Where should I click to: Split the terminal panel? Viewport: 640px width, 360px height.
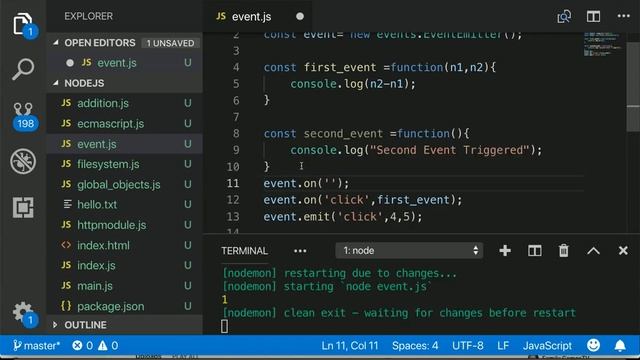point(534,251)
